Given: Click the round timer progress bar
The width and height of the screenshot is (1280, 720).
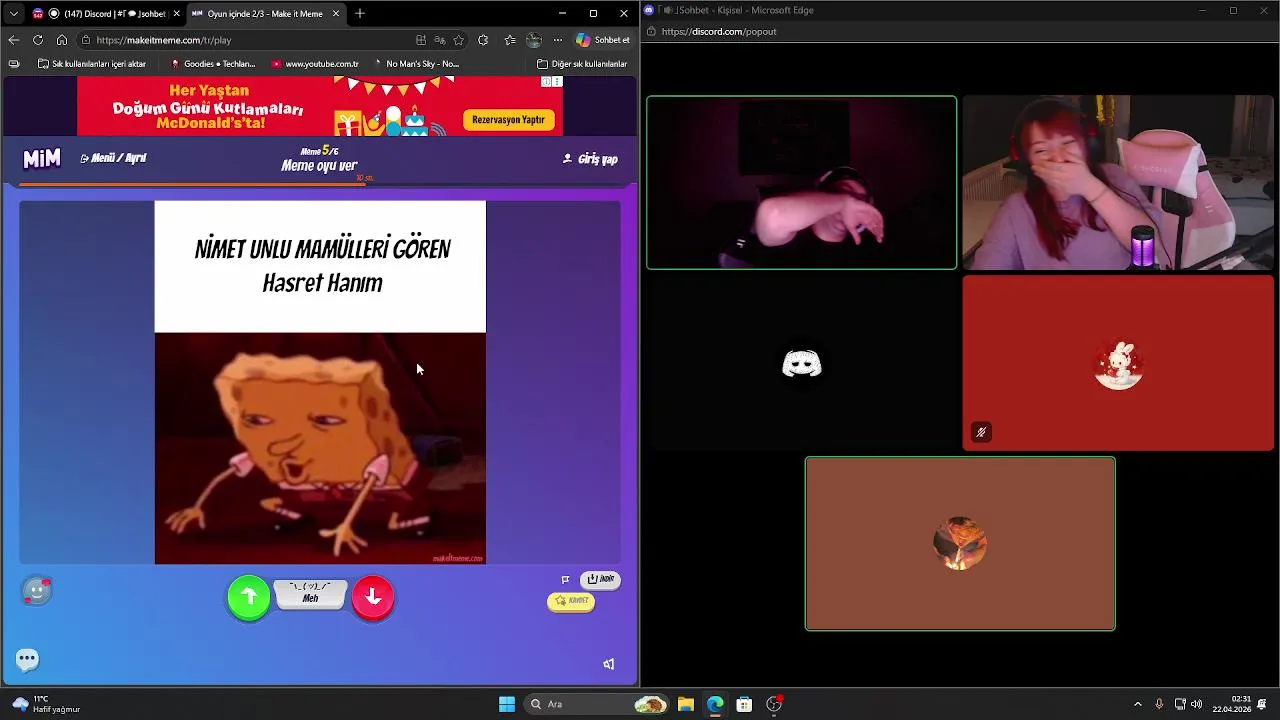Looking at the screenshot, I should (320, 184).
